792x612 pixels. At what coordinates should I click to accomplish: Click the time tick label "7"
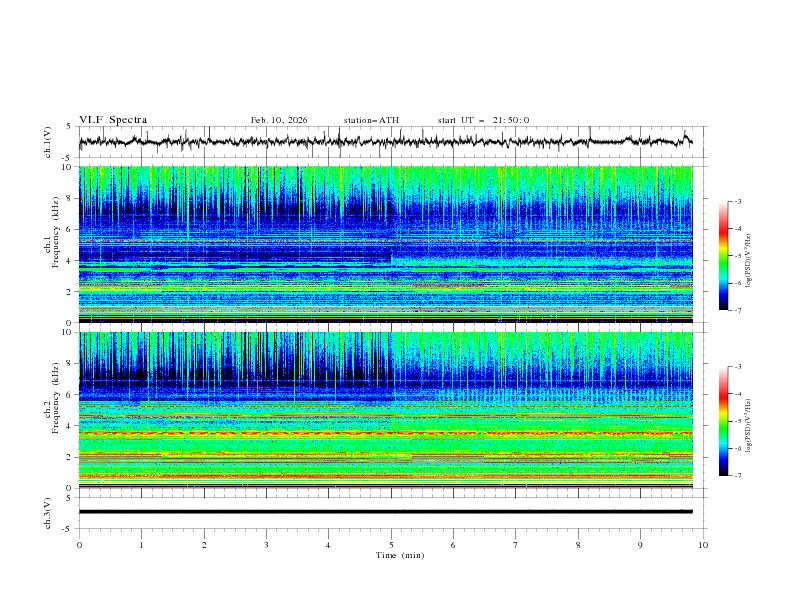(516, 545)
